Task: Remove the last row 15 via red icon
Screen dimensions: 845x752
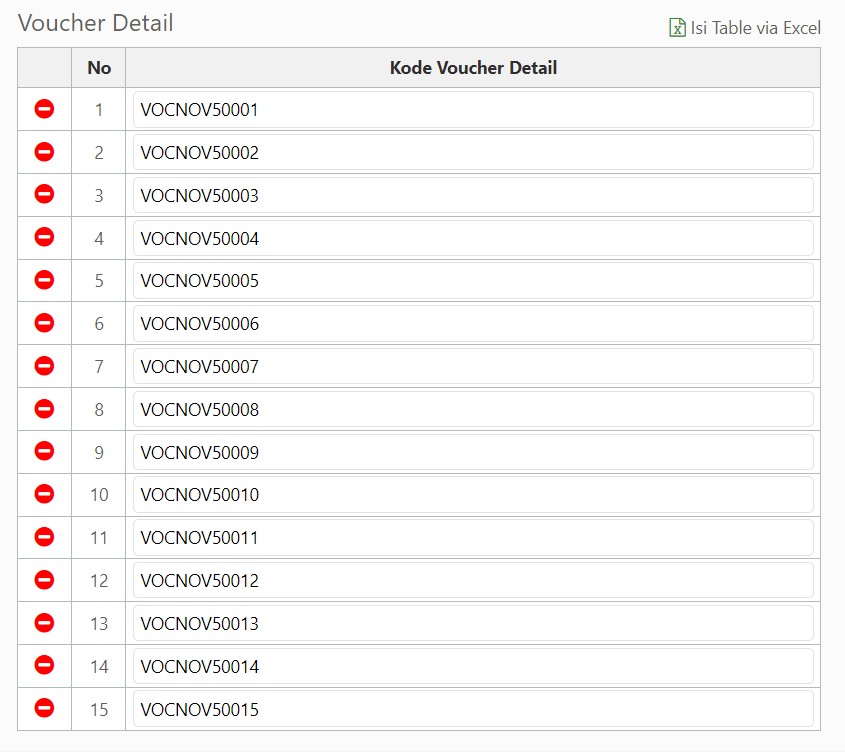Action: (44, 708)
